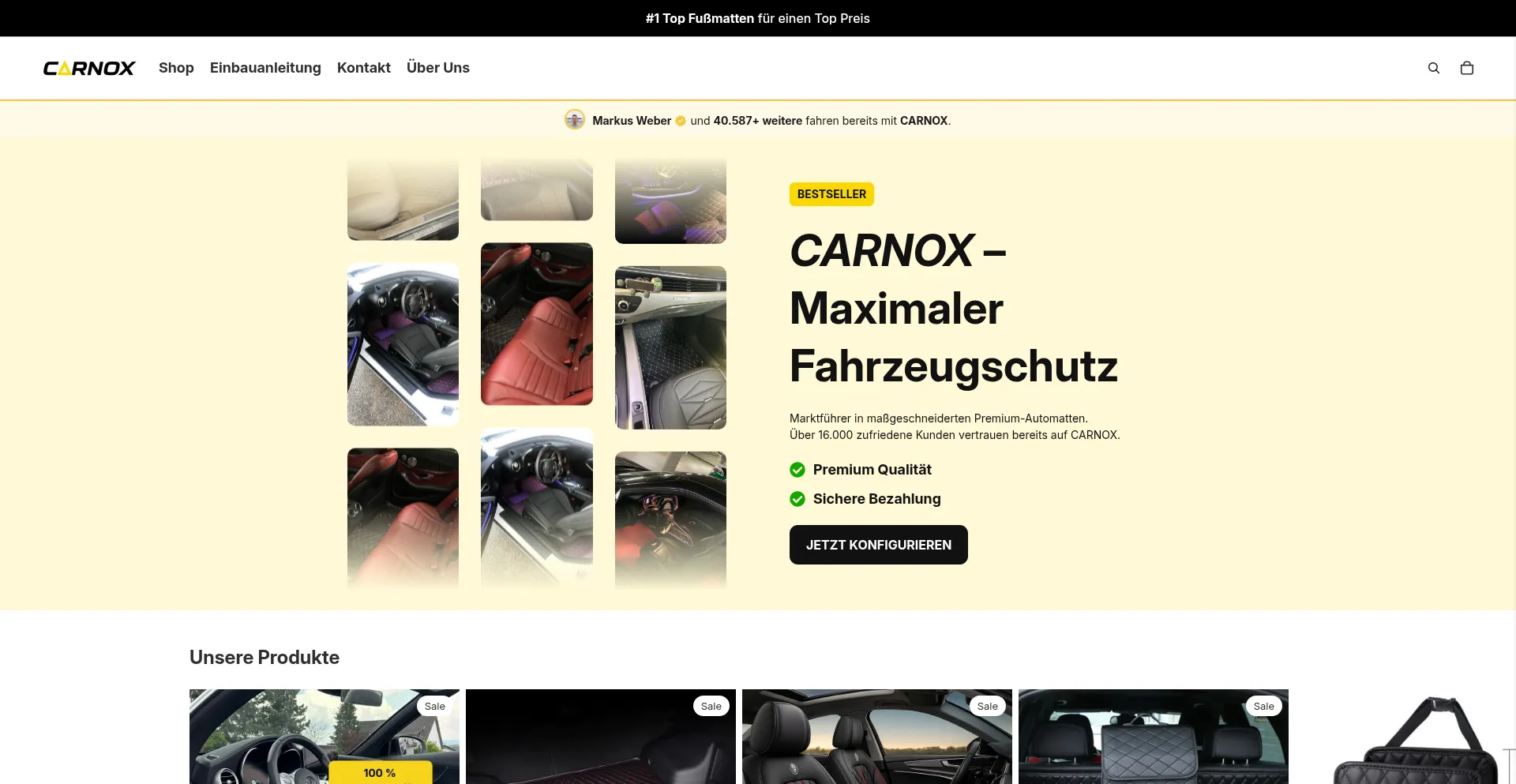Click Sale badge on first product

435,706
